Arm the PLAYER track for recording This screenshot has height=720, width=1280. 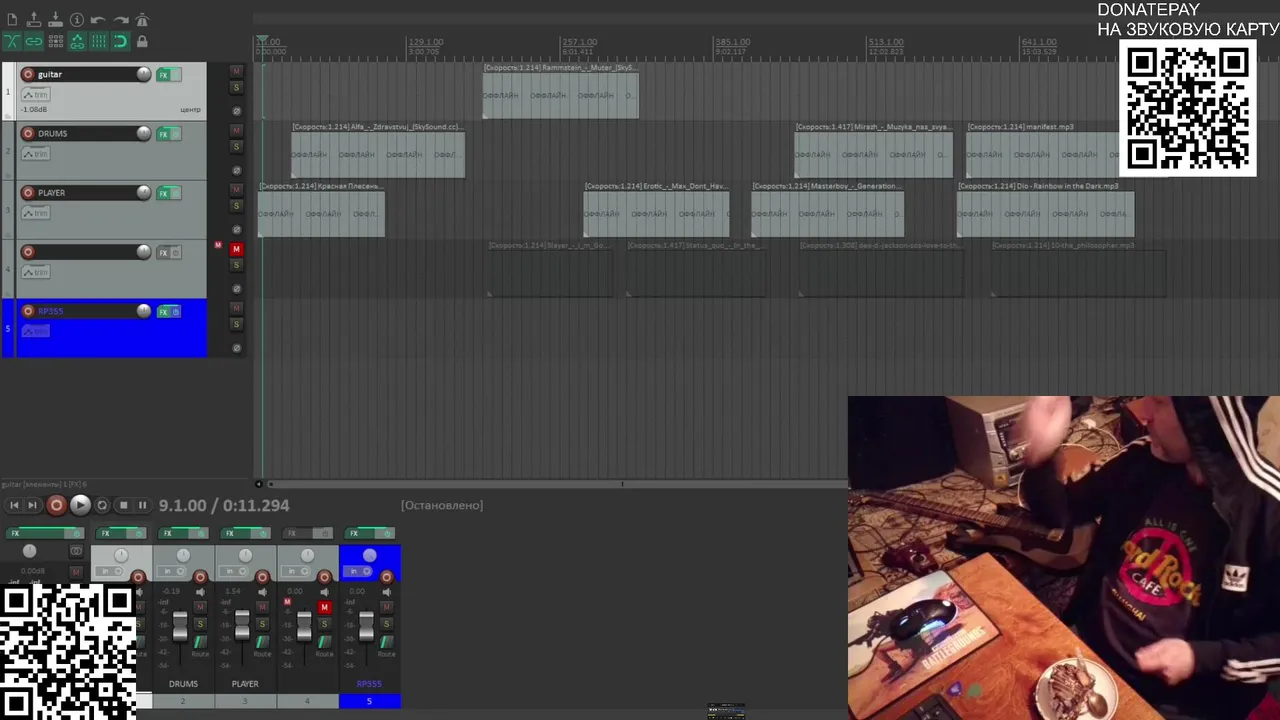(x=28, y=192)
